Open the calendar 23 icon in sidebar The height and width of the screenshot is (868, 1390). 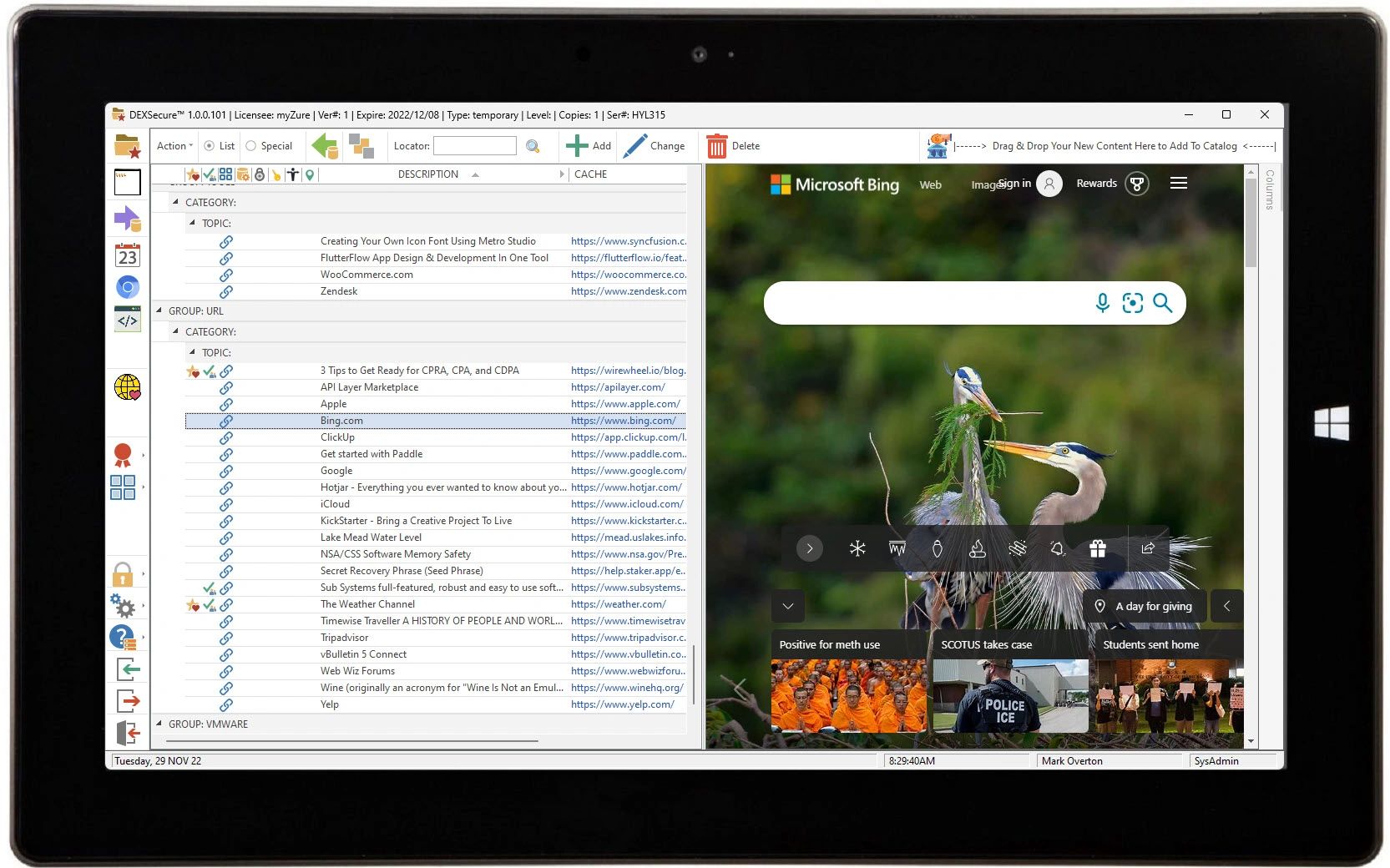pyautogui.click(x=127, y=255)
